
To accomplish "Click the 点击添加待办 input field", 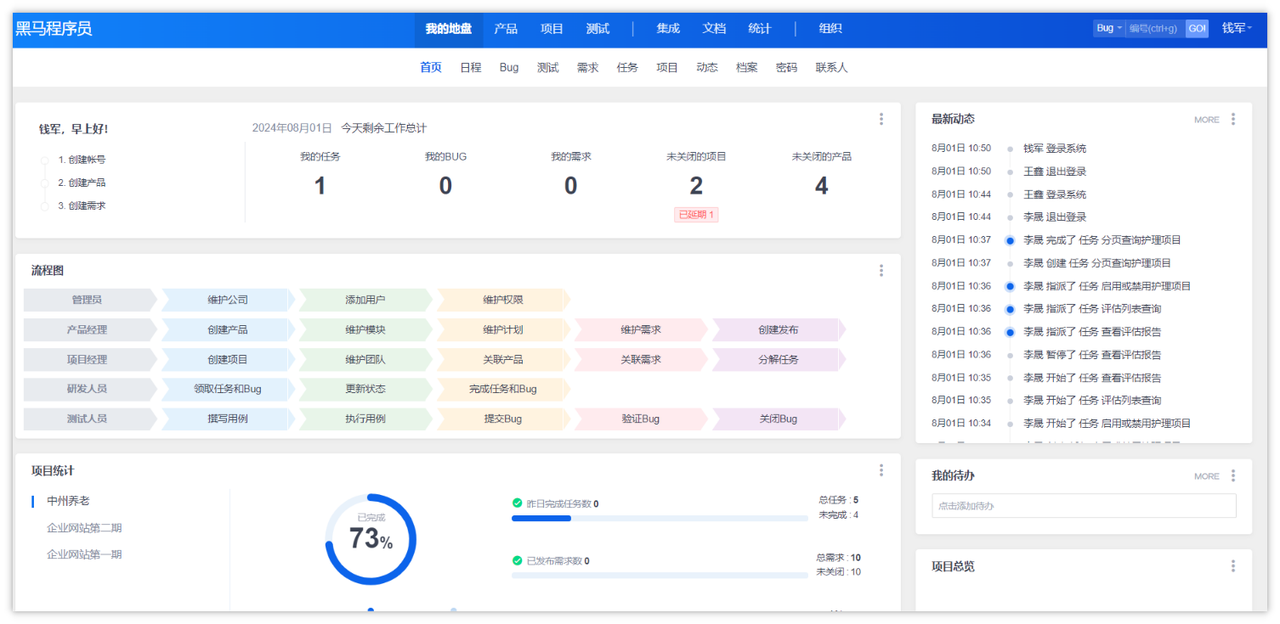I will 1084,506.
